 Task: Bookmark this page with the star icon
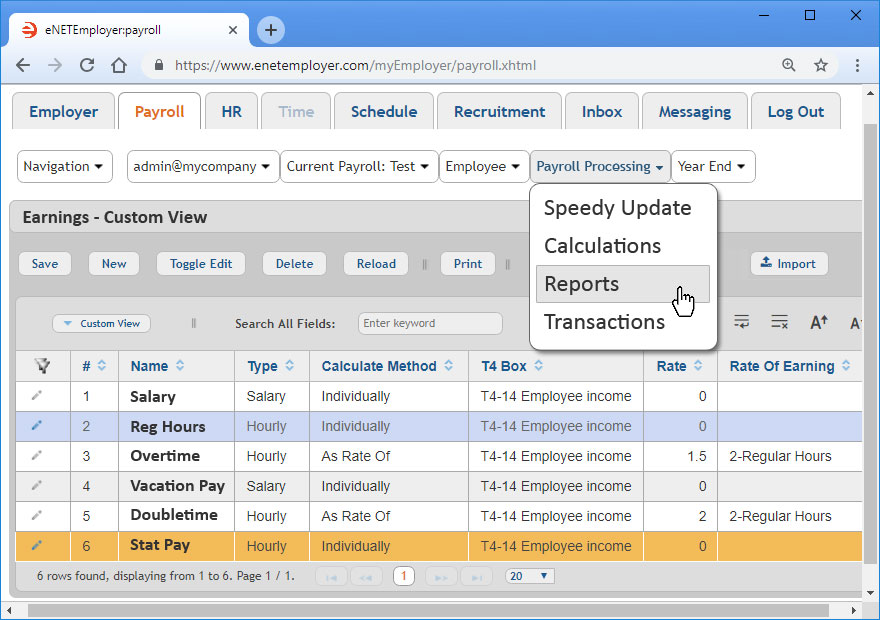821,65
